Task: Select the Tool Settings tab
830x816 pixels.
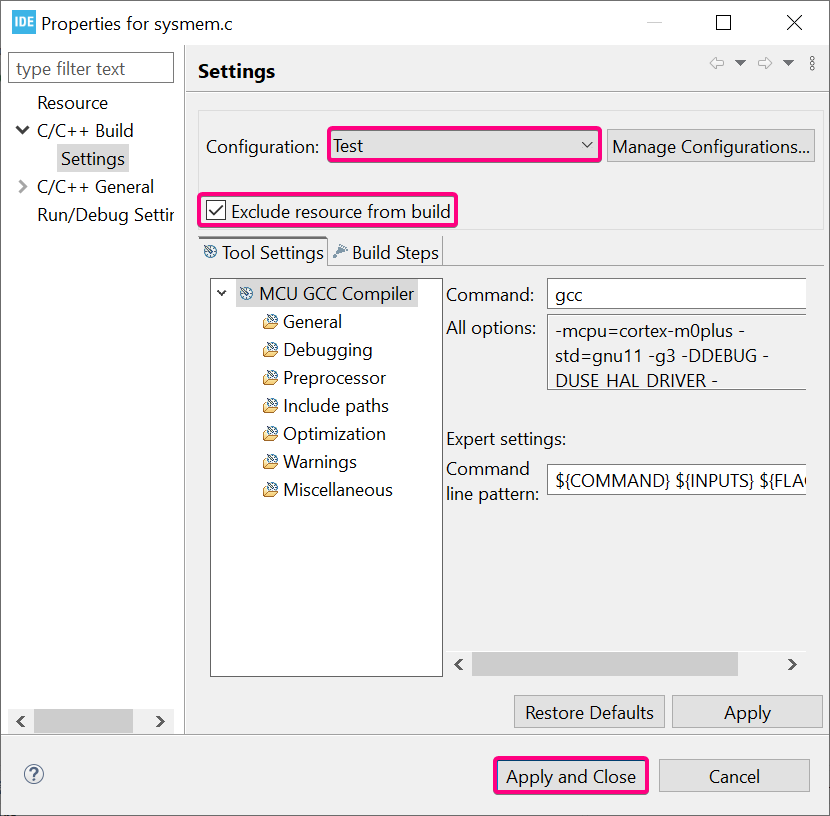Action: pyautogui.click(x=263, y=253)
